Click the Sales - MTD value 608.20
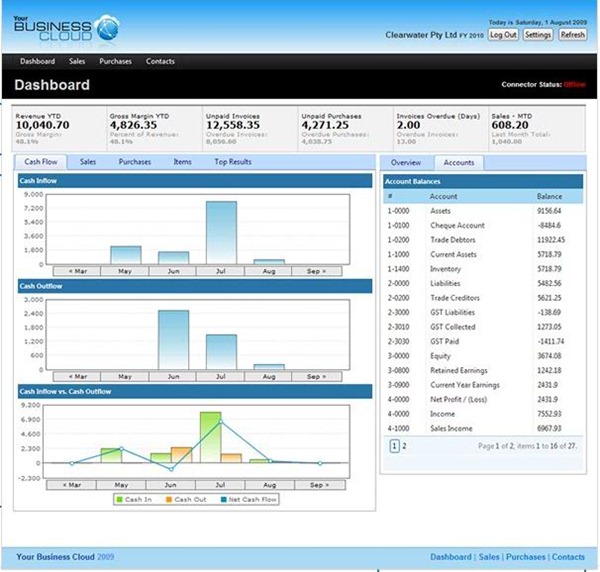The width and height of the screenshot is (600, 572). pos(510,125)
